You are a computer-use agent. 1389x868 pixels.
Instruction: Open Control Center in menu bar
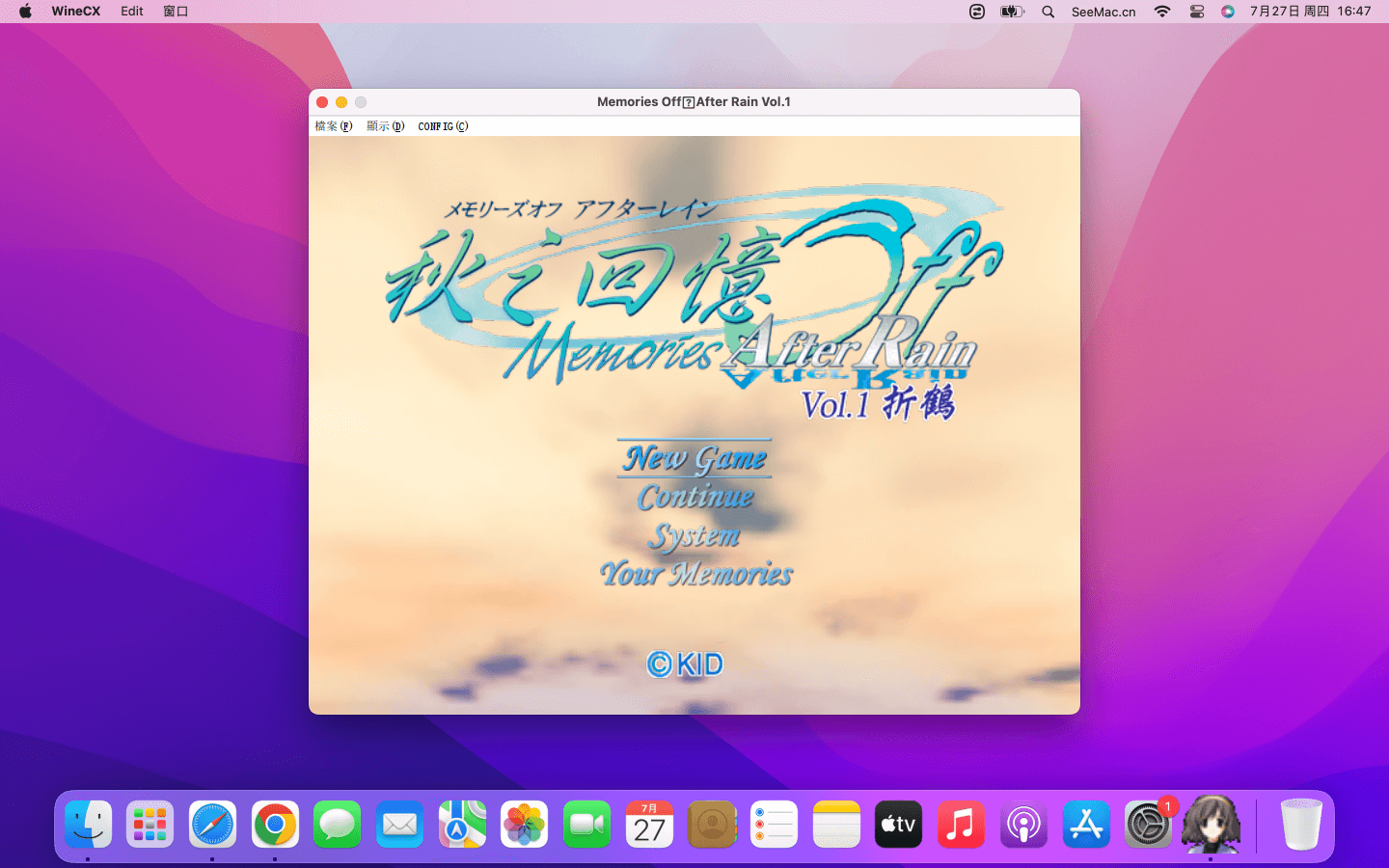[1197, 12]
